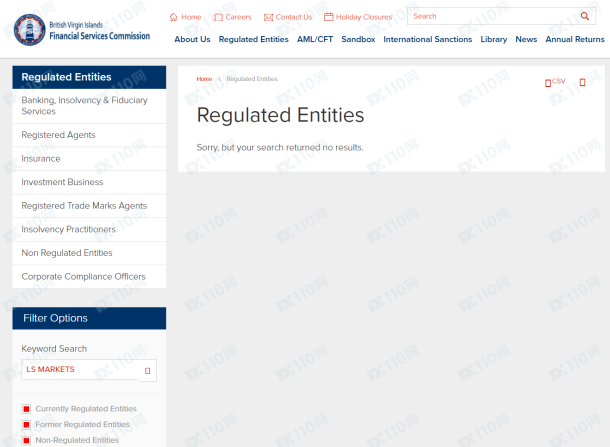Open Banking, Insolvency & Fiduciary Services

pyautogui.click(x=89, y=106)
